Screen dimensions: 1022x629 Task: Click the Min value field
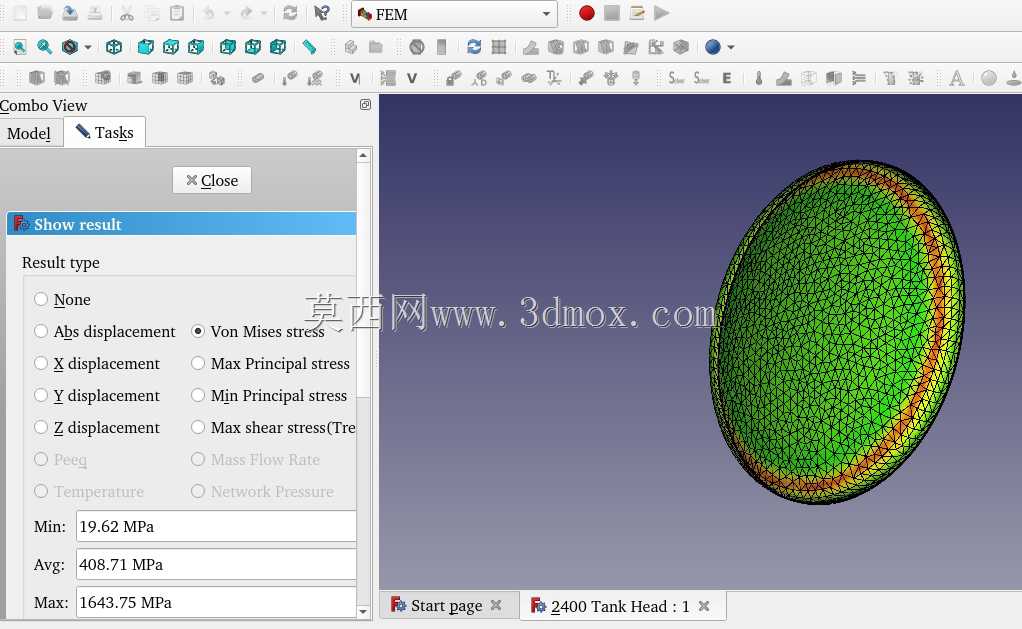216,526
